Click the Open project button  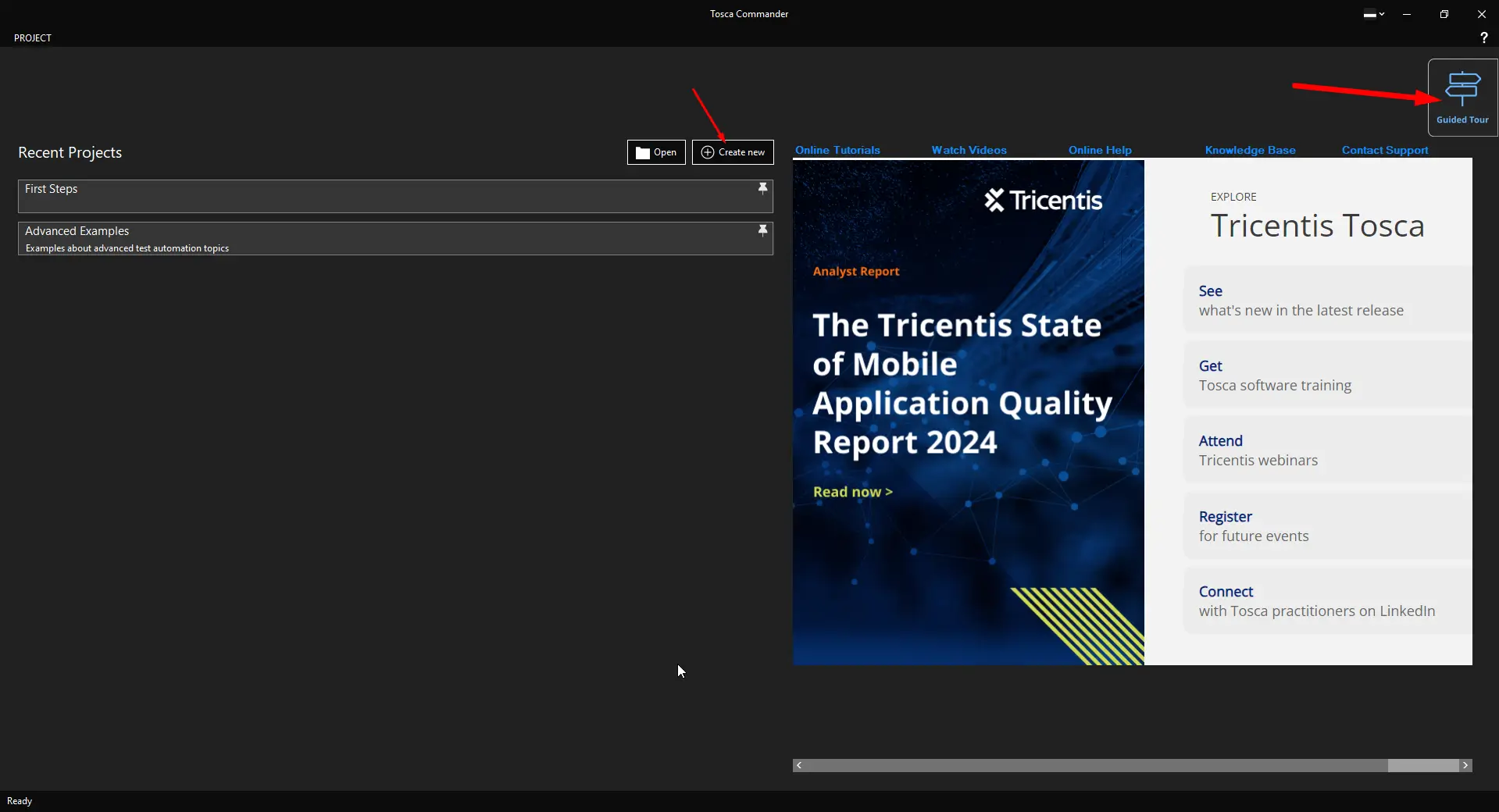pyautogui.click(x=656, y=152)
